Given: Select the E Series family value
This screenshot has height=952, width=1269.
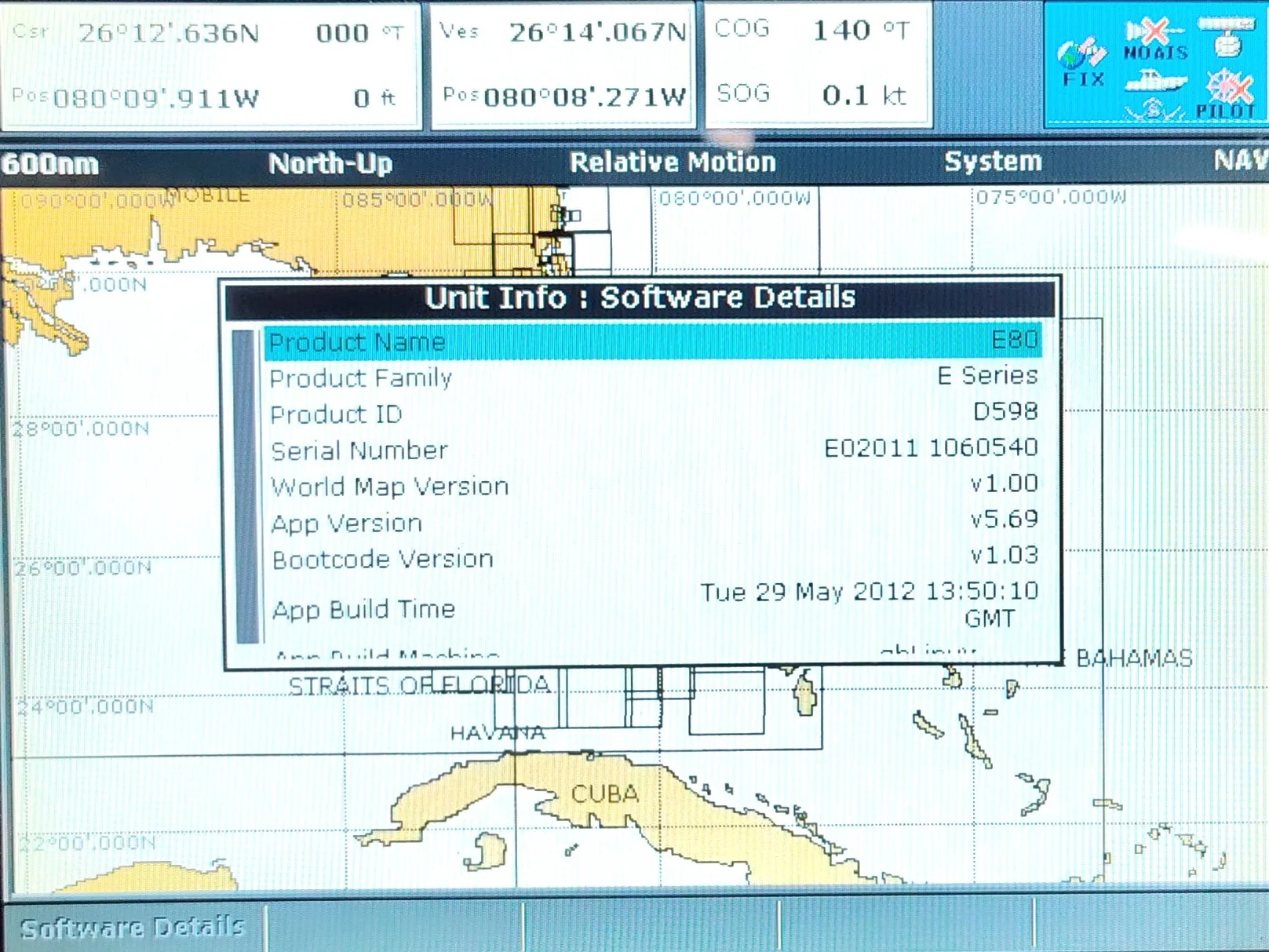Looking at the screenshot, I should click(987, 375).
